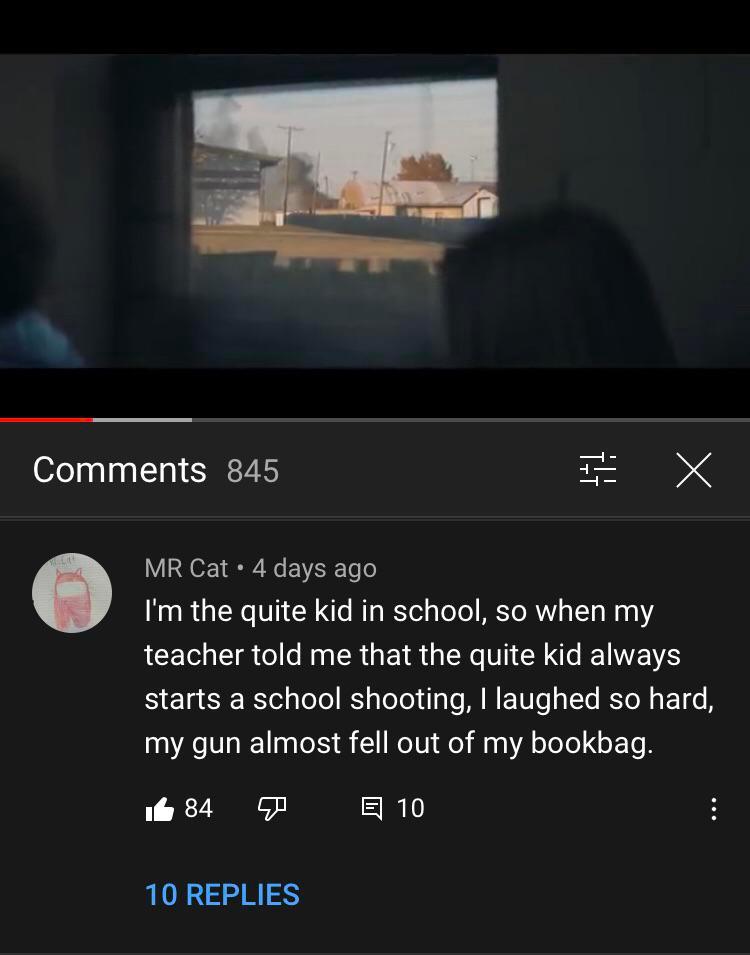This screenshot has width=750, height=955.
Task: Tap the Comments header title
Action: pyautogui.click(x=119, y=470)
